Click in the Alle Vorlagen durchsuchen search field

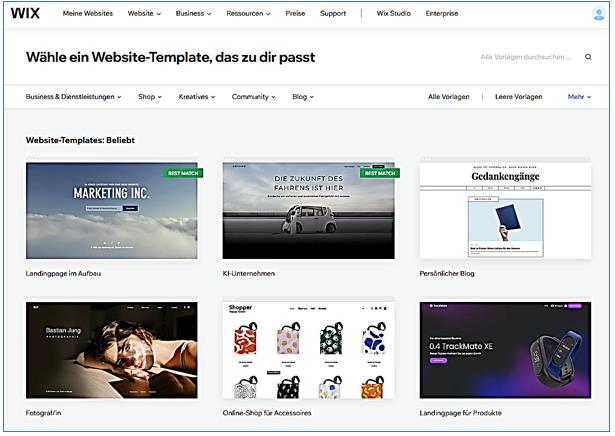point(526,57)
